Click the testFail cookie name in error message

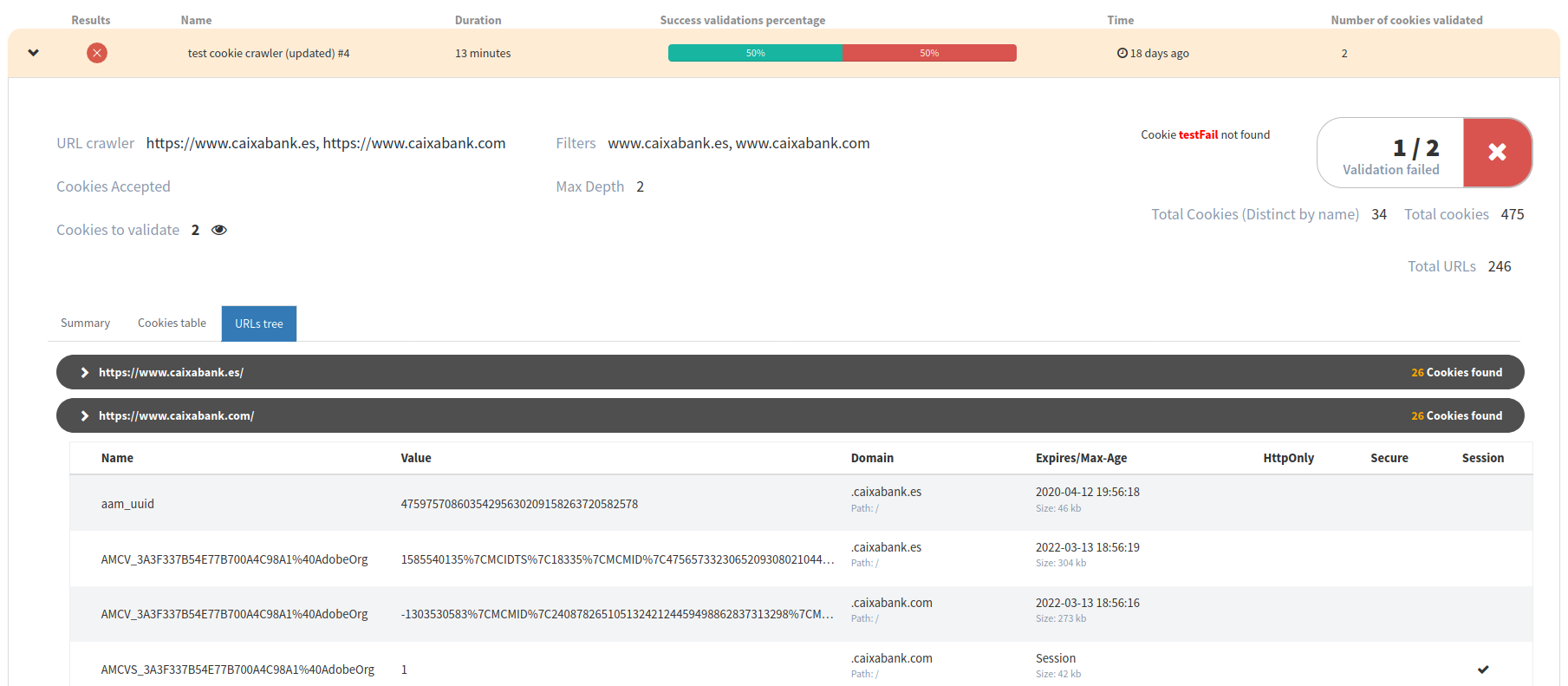pyautogui.click(x=1198, y=134)
